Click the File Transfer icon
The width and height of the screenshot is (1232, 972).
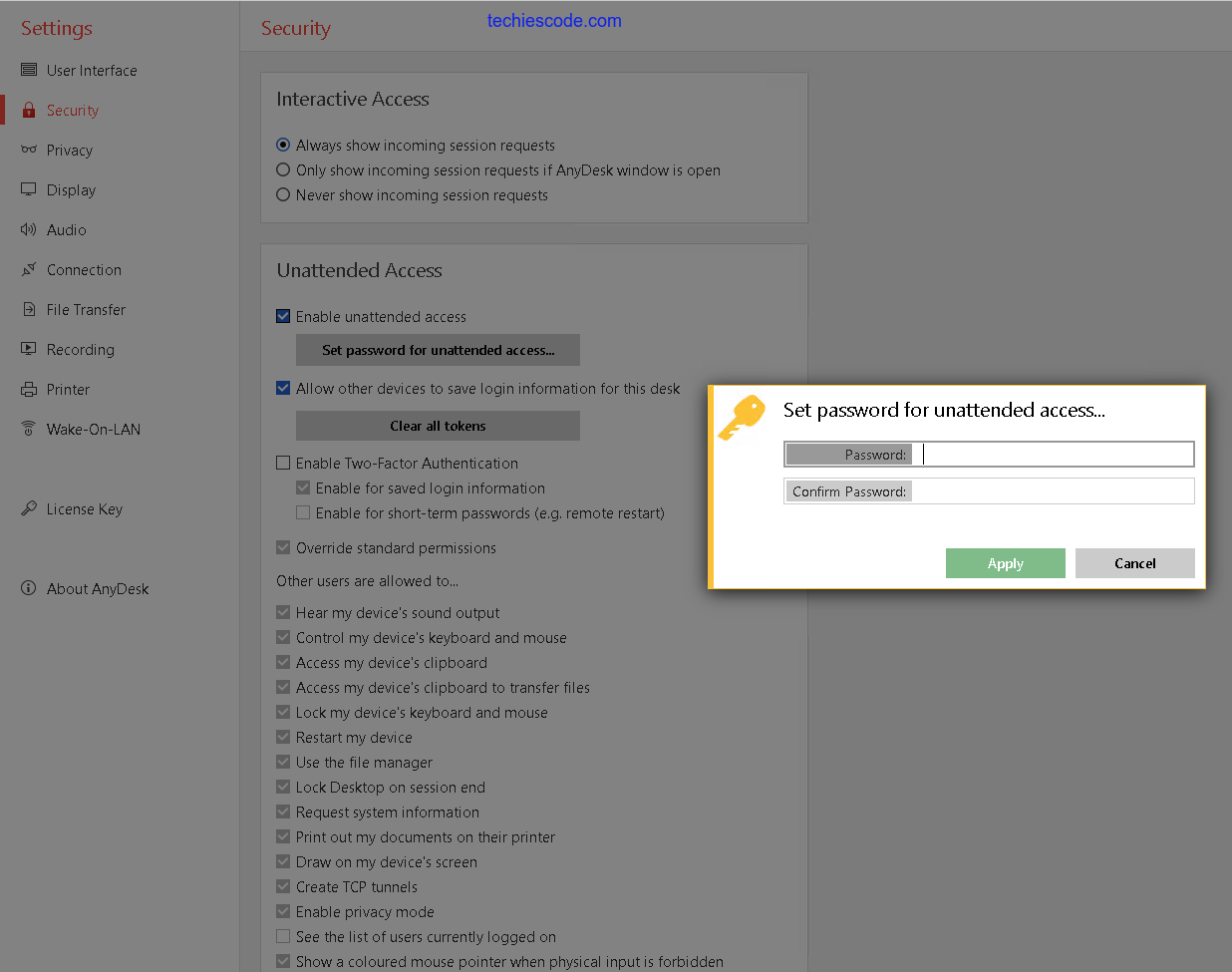tap(29, 309)
